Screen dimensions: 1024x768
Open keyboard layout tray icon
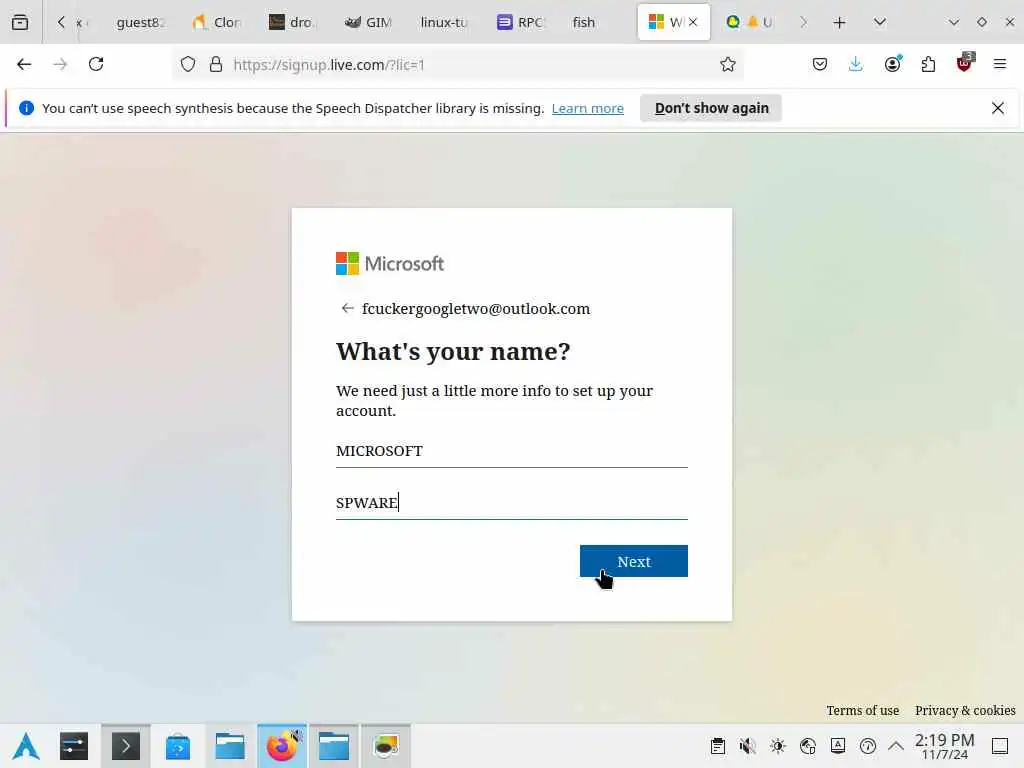click(x=838, y=746)
